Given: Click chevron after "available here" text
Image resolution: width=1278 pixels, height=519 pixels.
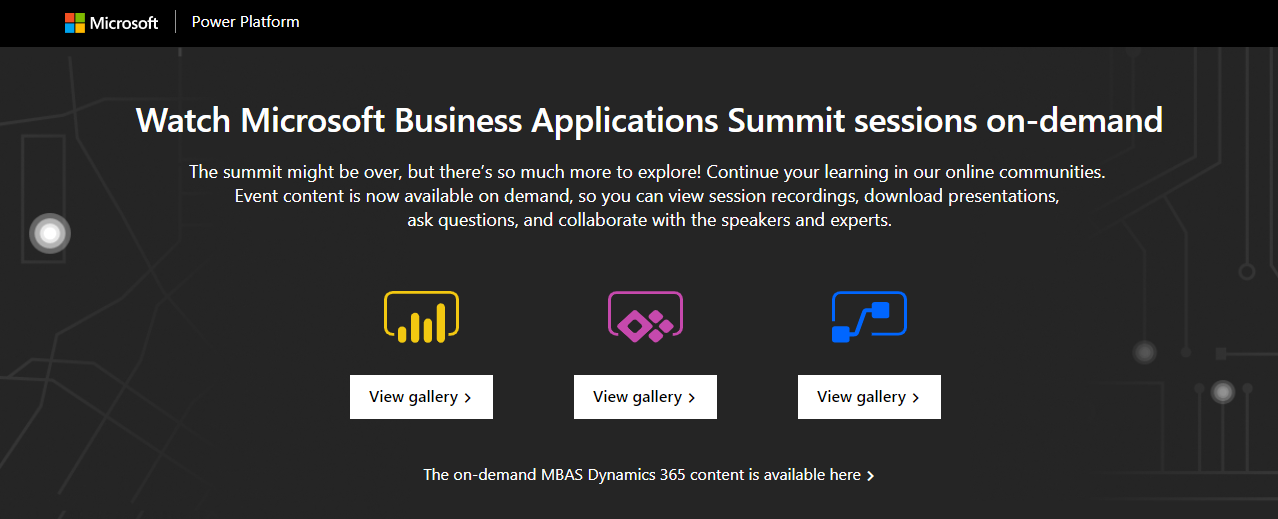Looking at the screenshot, I should 871,476.
